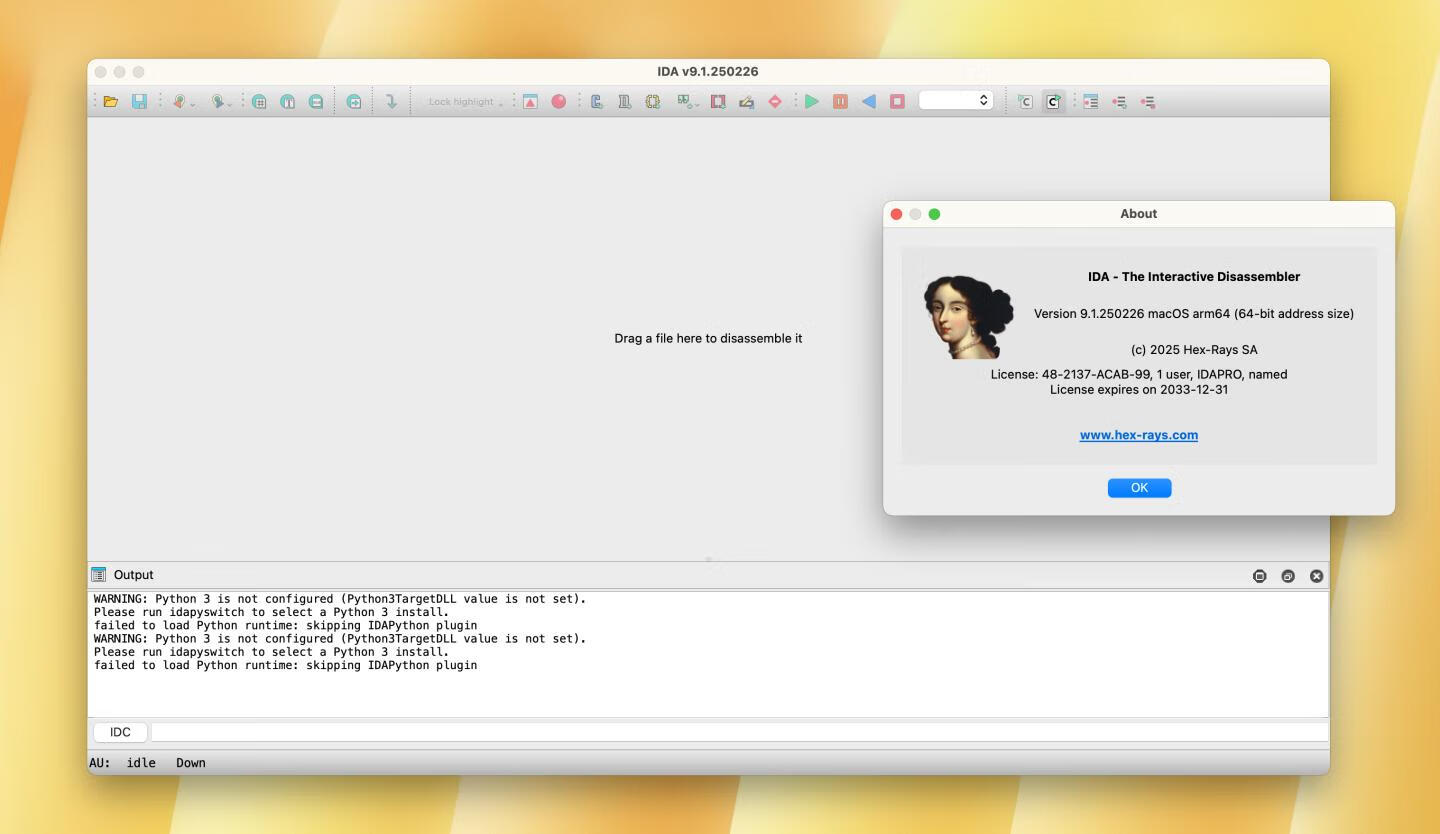Click the blue left triangle debugger icon
This screenshot has height=834, width=1440.
click(x=869, y=101)
